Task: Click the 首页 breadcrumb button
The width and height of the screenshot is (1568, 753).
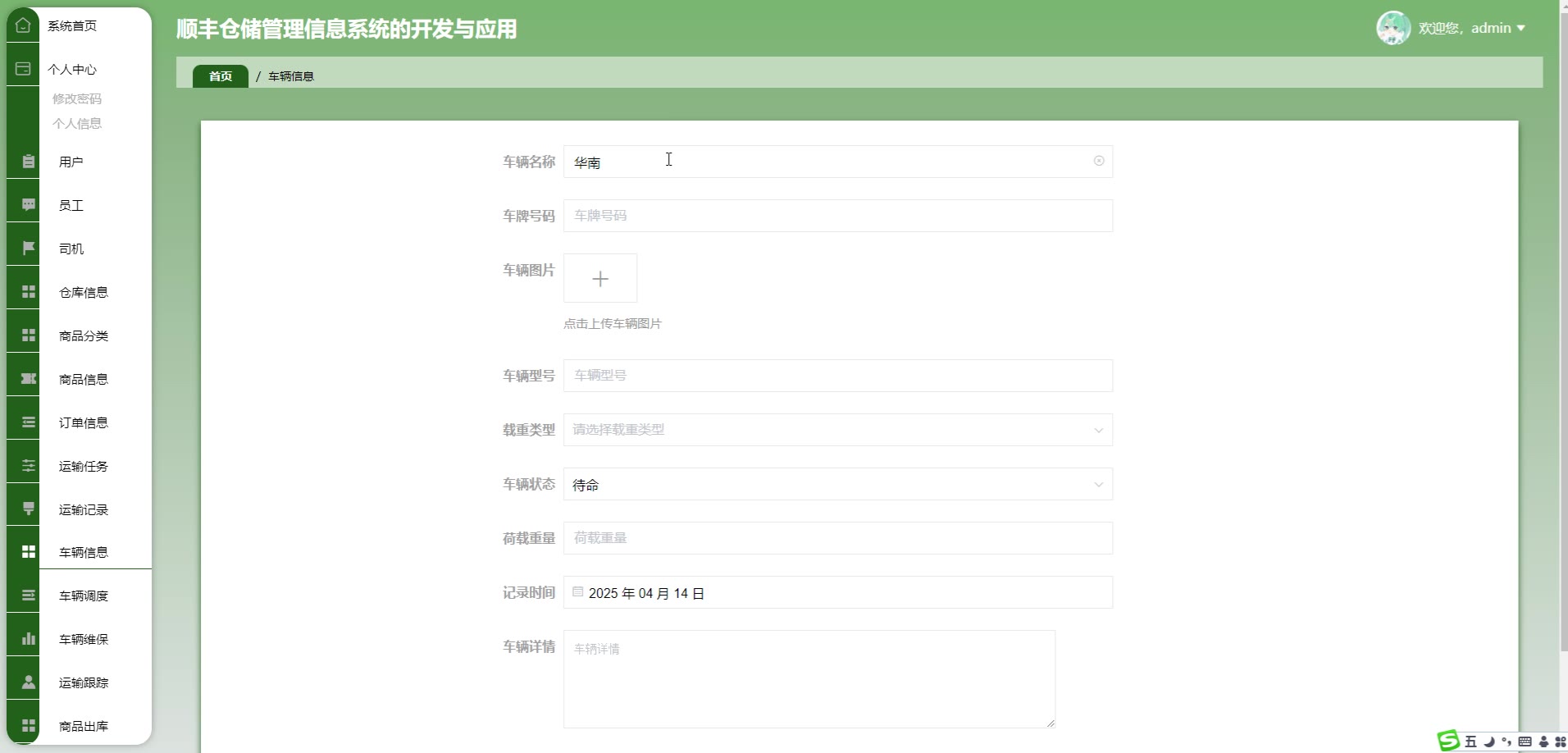Action: coord(221,75)
